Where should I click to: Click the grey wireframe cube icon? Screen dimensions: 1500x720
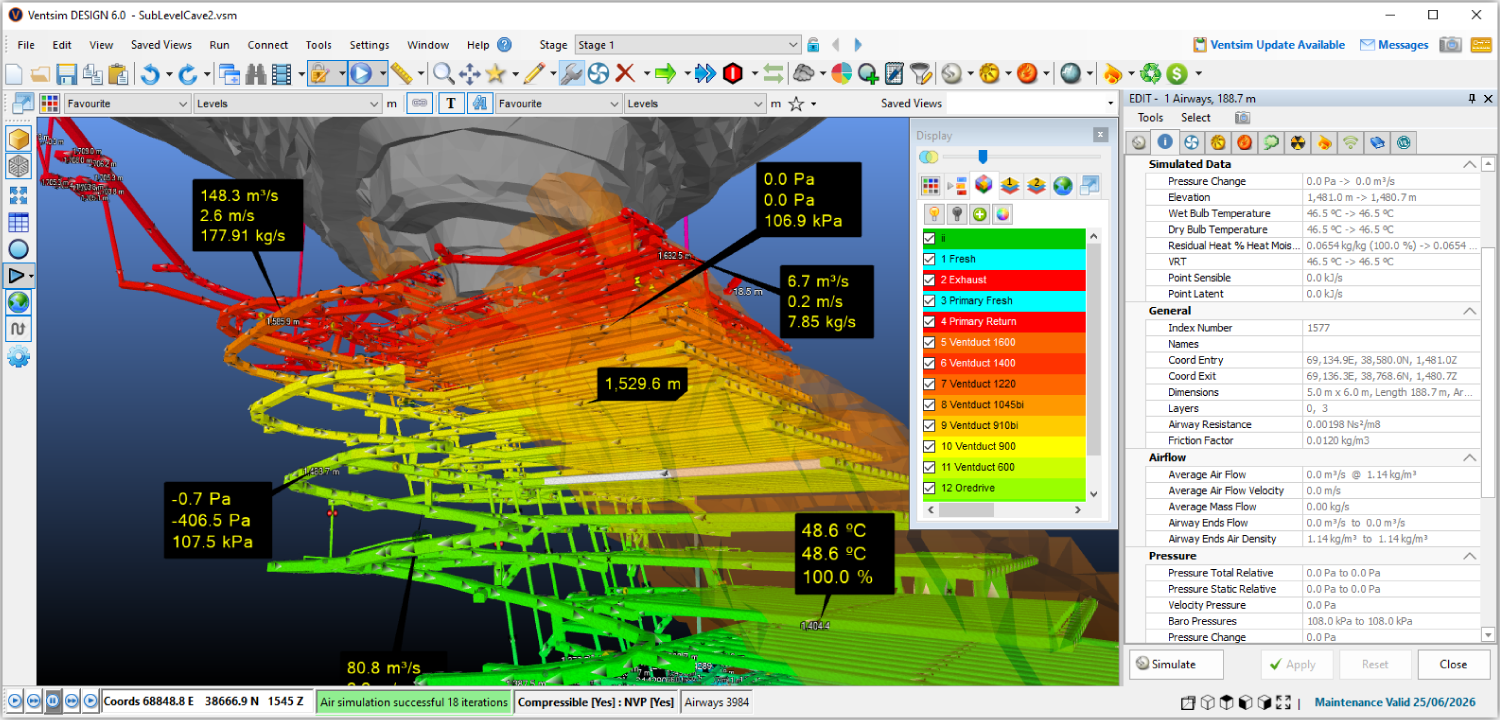pos(18,166)
